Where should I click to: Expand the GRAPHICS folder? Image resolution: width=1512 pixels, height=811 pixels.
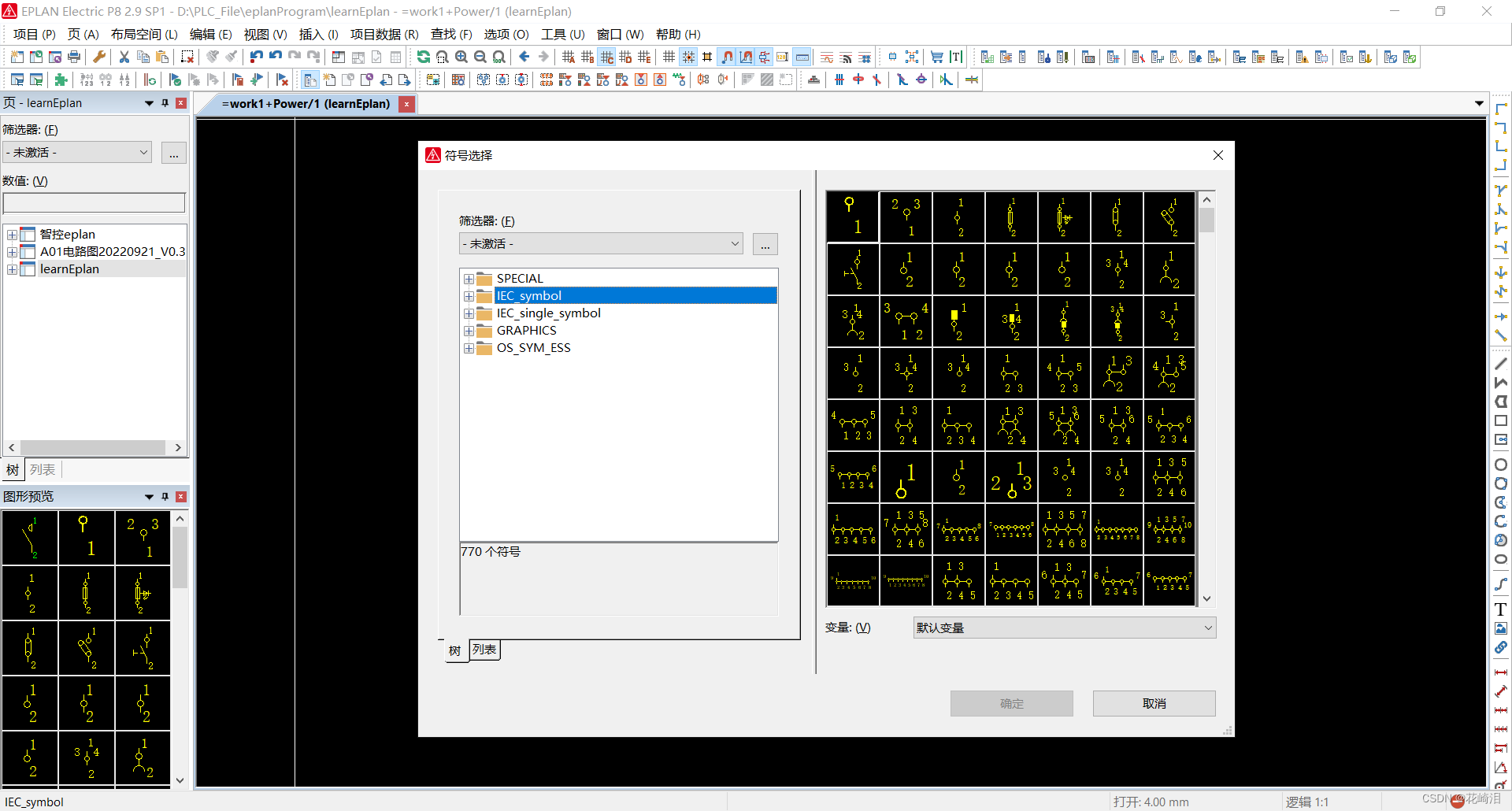tap(469, 331)
